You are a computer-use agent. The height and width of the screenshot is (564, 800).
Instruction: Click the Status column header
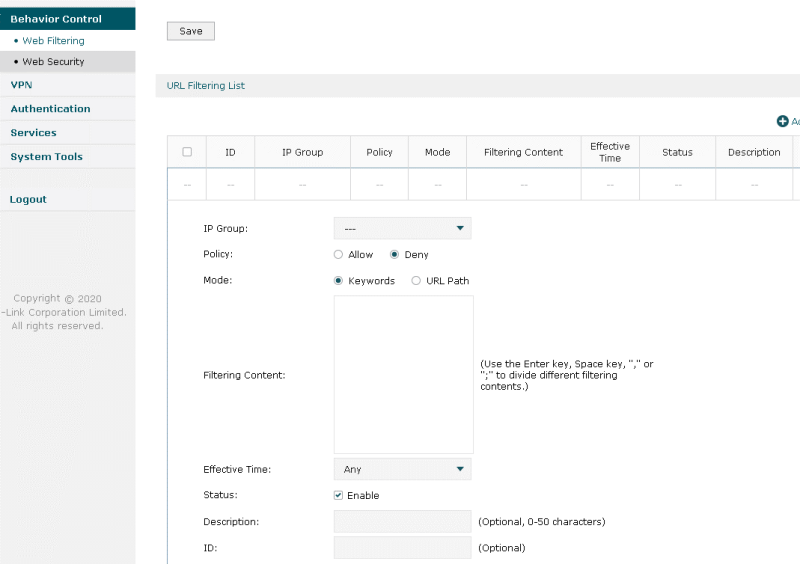coord(678,152)
